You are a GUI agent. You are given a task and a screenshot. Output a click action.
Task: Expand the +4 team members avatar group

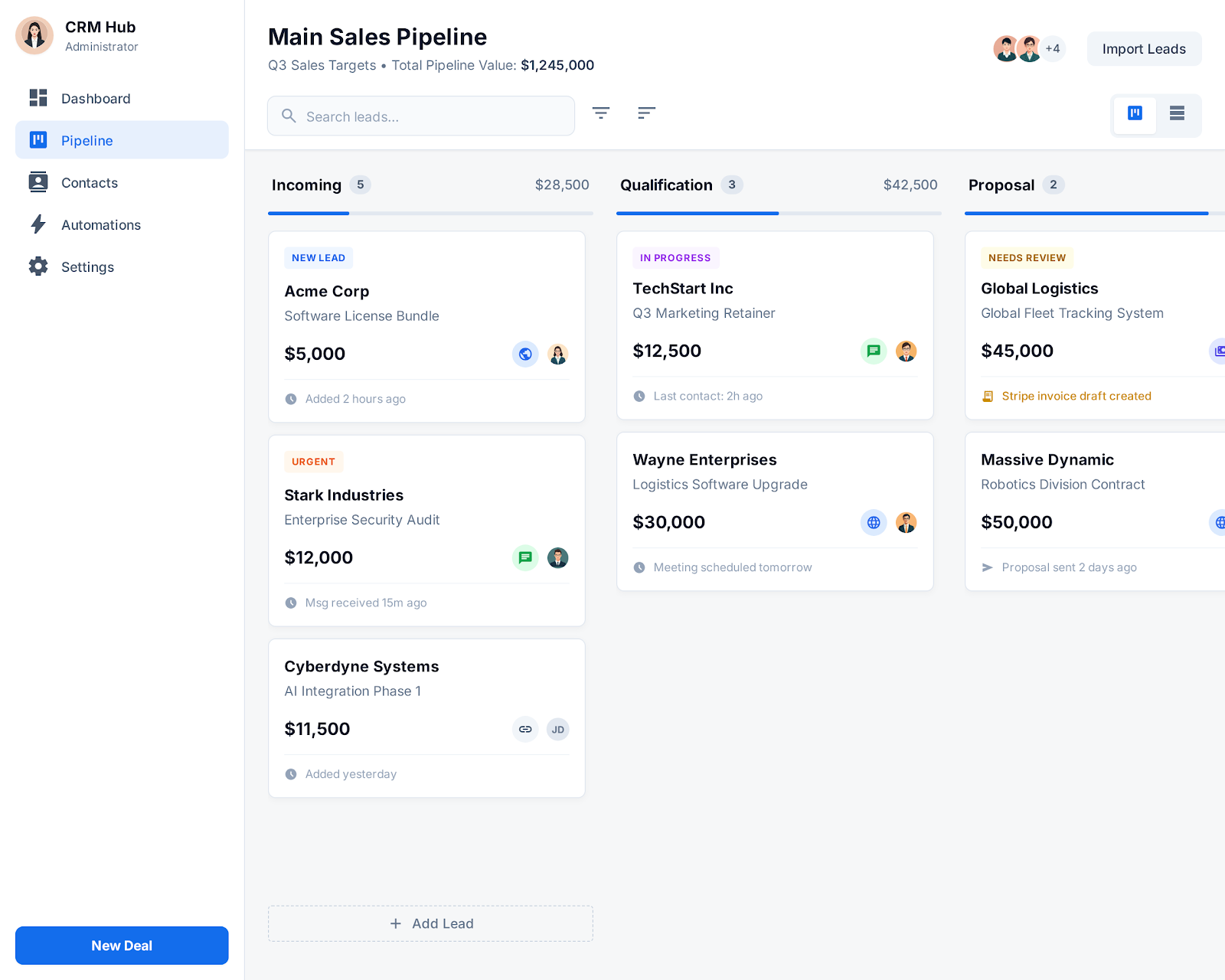[1053, 48]
